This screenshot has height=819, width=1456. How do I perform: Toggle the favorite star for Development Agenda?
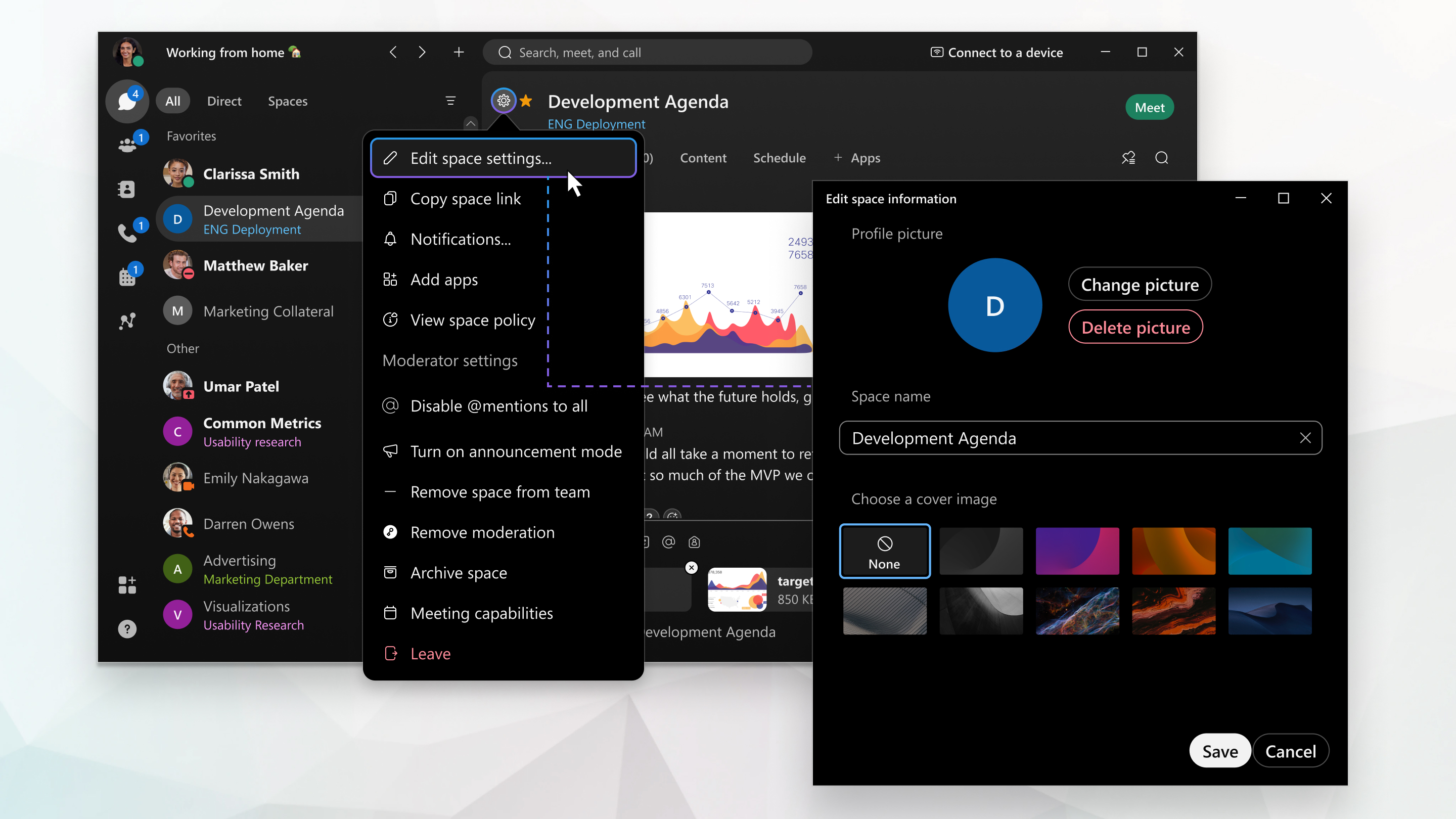(526, 101)
